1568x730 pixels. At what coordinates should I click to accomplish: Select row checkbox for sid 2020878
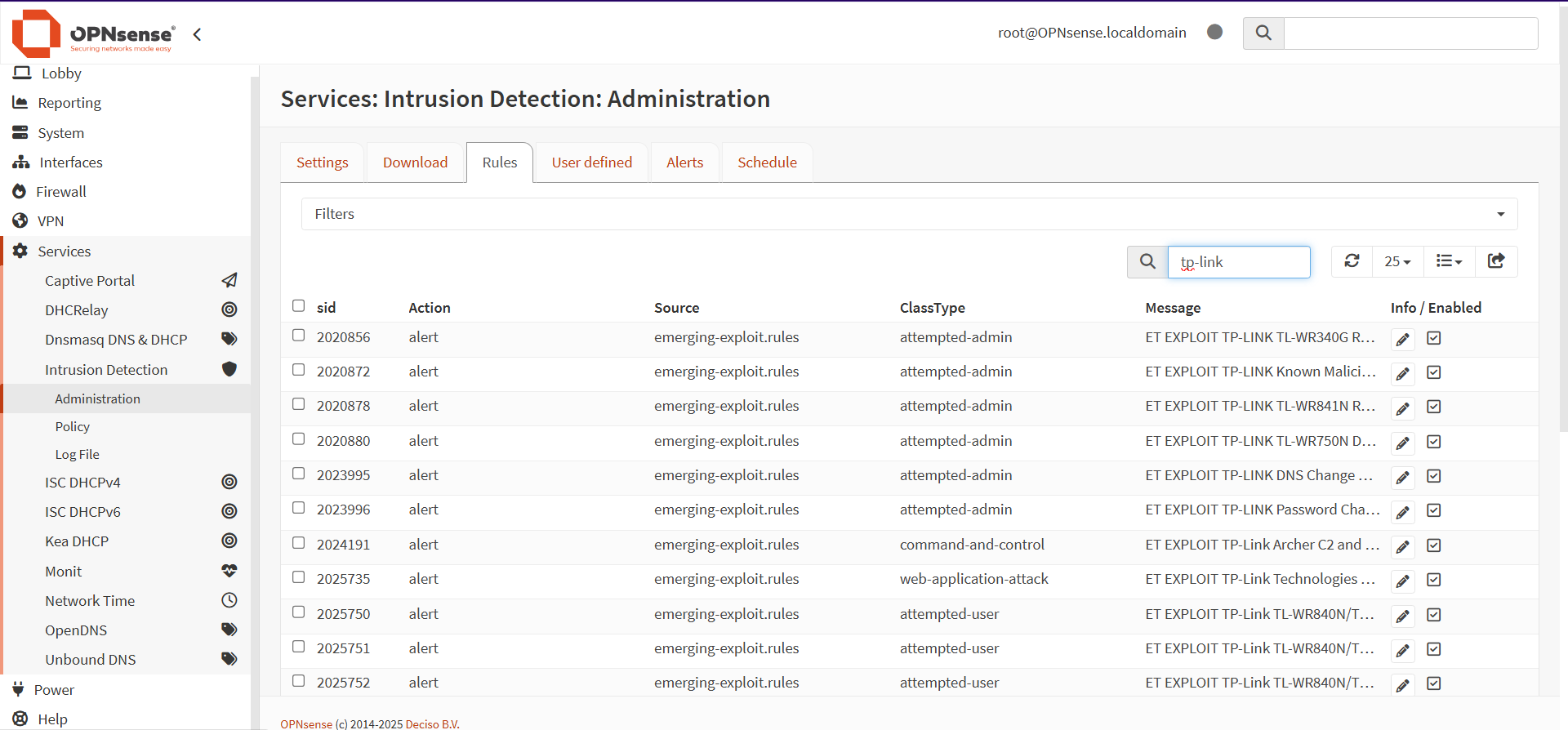click(299, 403)
